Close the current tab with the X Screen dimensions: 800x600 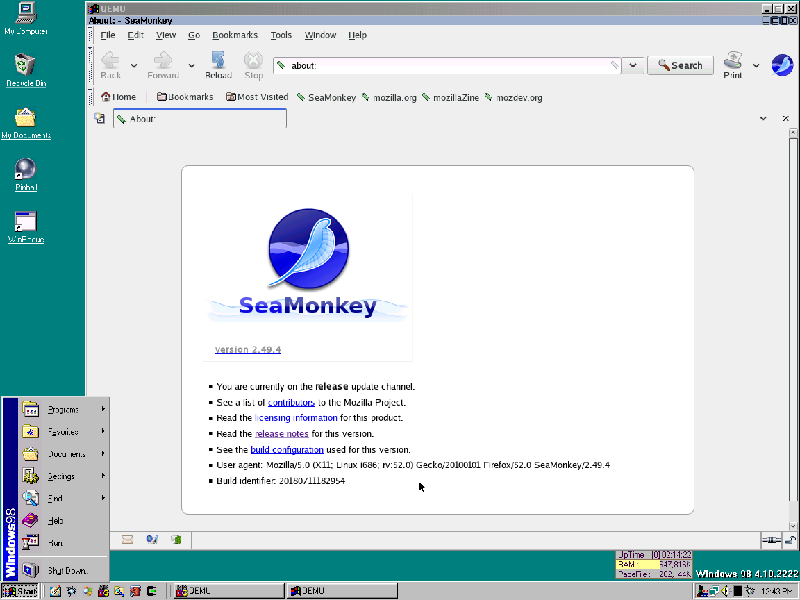click(x=786, y=118)
